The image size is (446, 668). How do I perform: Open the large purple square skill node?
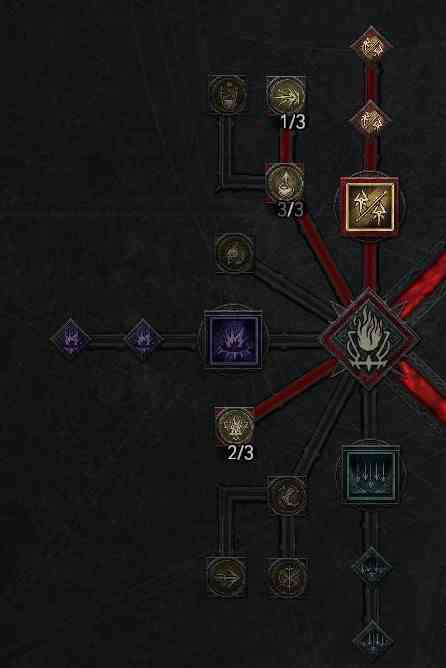233,340
